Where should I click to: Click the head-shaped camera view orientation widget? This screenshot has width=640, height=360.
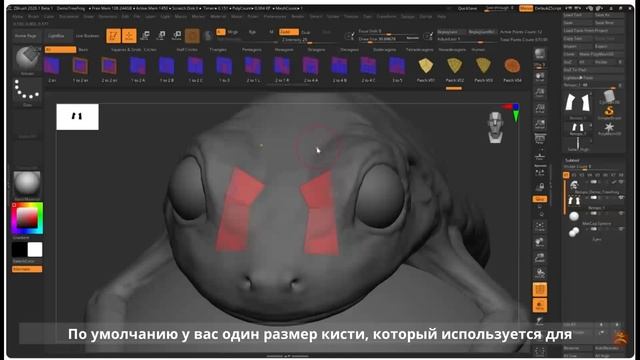pos(495,127)
